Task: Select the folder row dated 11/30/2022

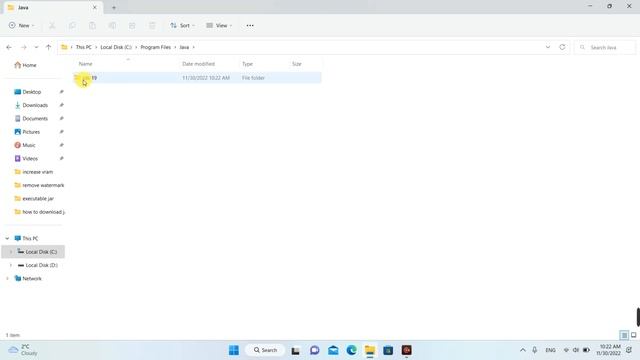Action: click(x=198, y=78)
